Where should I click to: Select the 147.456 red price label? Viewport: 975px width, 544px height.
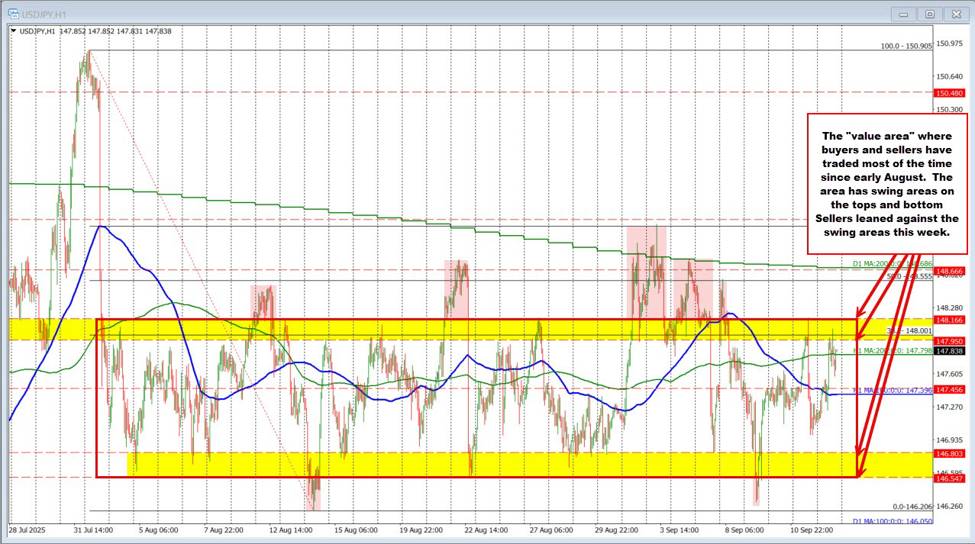pos(948,388)
